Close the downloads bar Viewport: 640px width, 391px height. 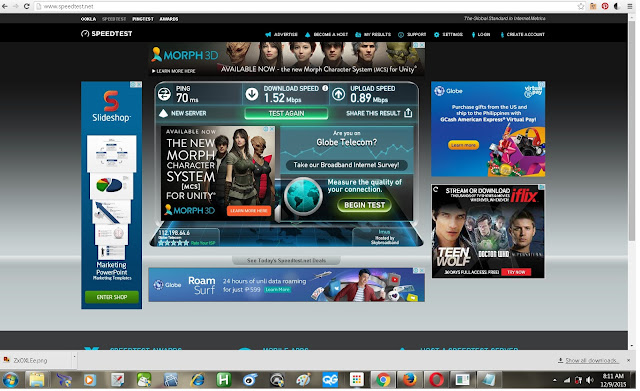(629, 360)
